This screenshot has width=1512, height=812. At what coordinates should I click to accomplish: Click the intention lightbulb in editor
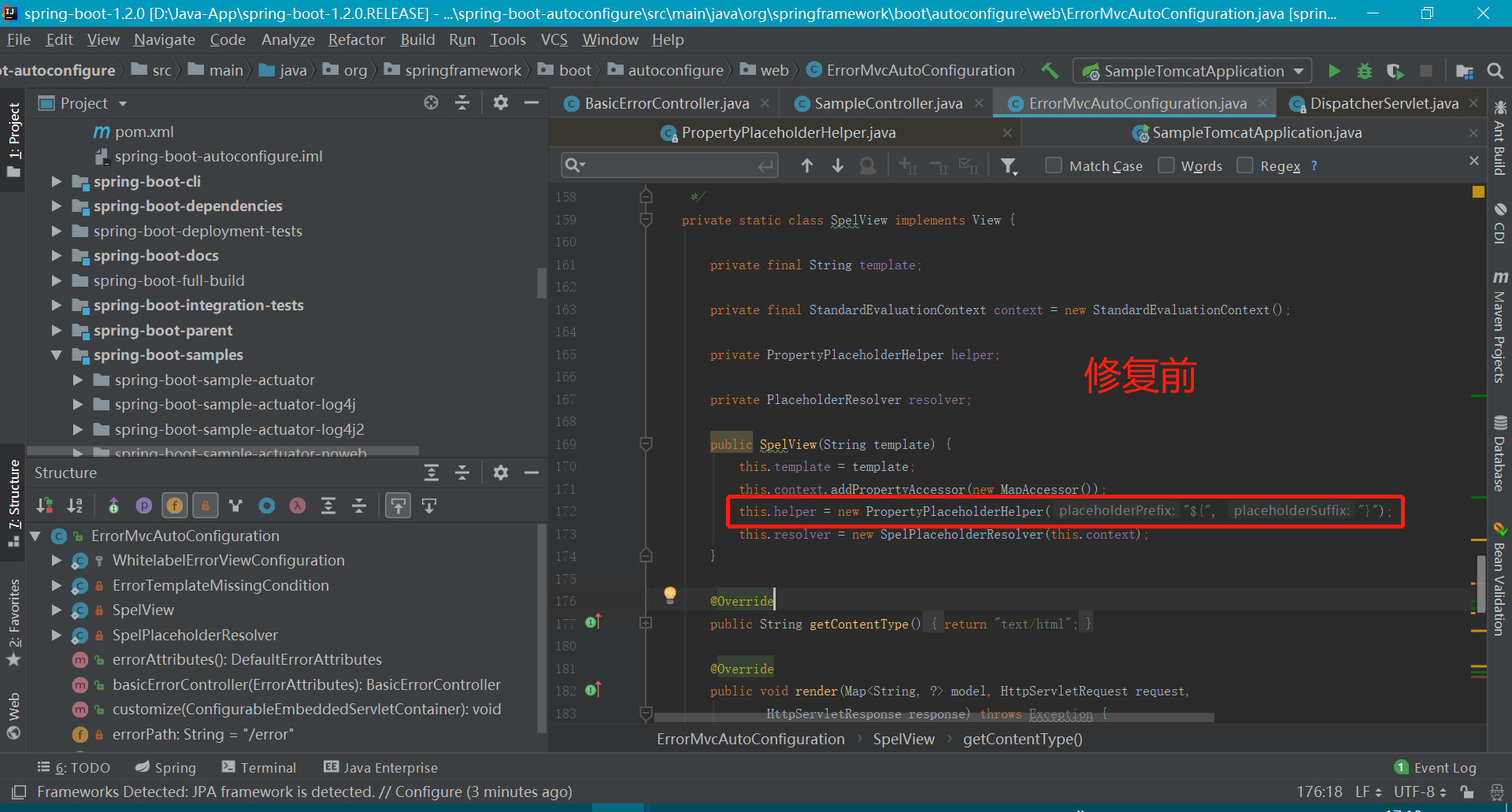click(669, 595)
